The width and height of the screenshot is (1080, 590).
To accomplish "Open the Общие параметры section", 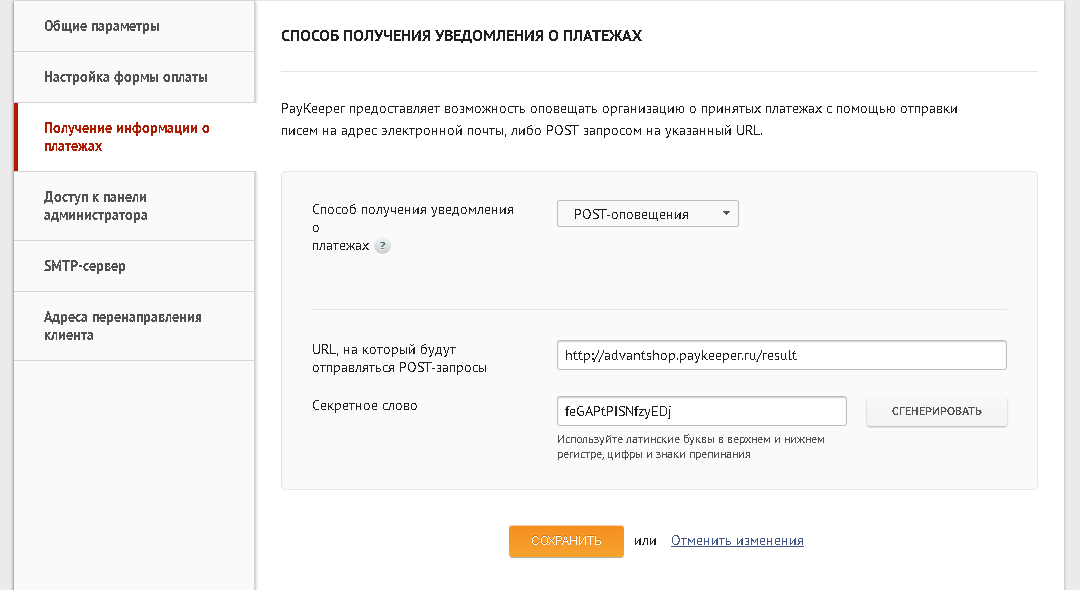I will [102, 26].
